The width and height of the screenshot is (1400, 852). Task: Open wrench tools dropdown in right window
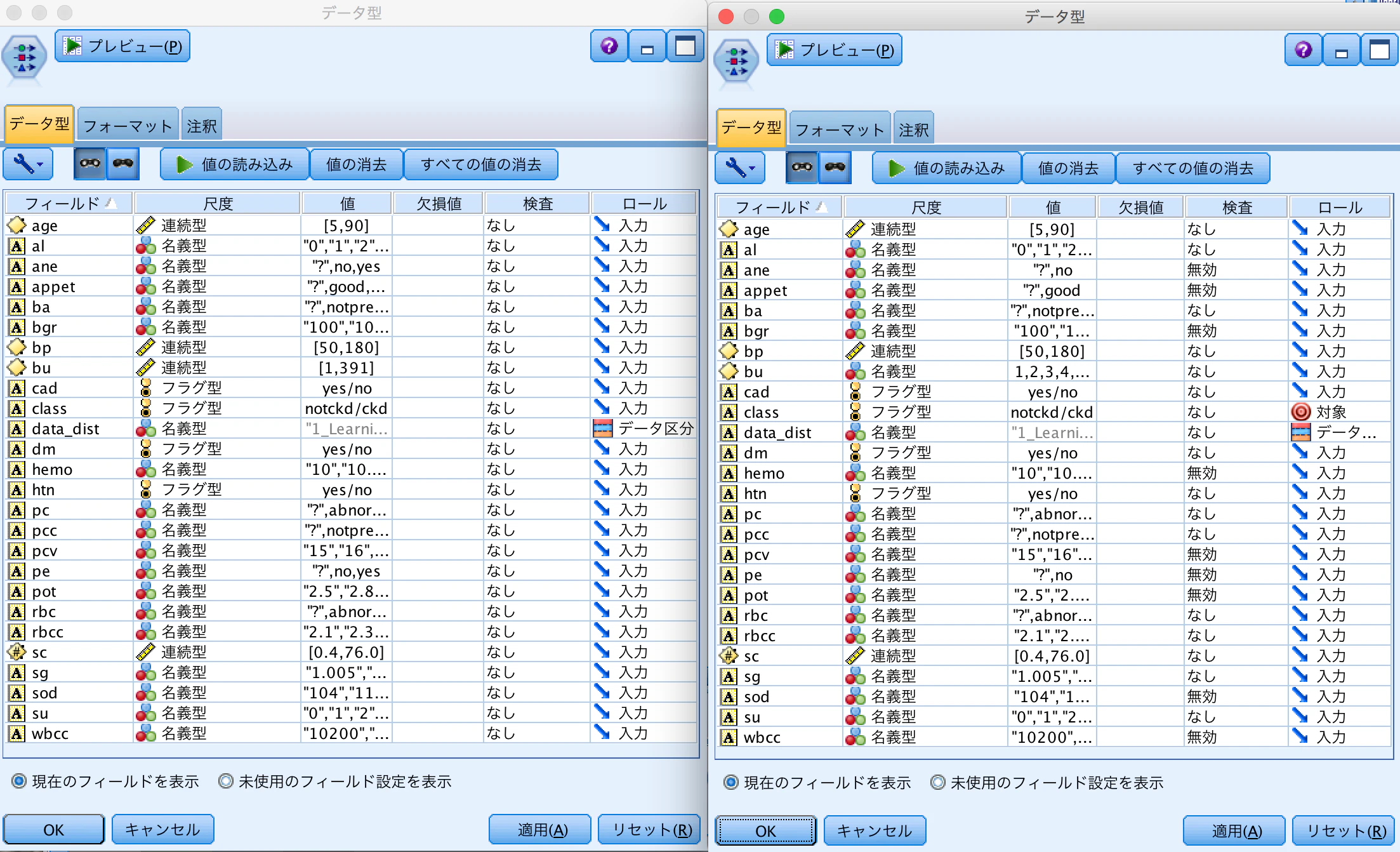pyautogui.click(x=740, y=168)
